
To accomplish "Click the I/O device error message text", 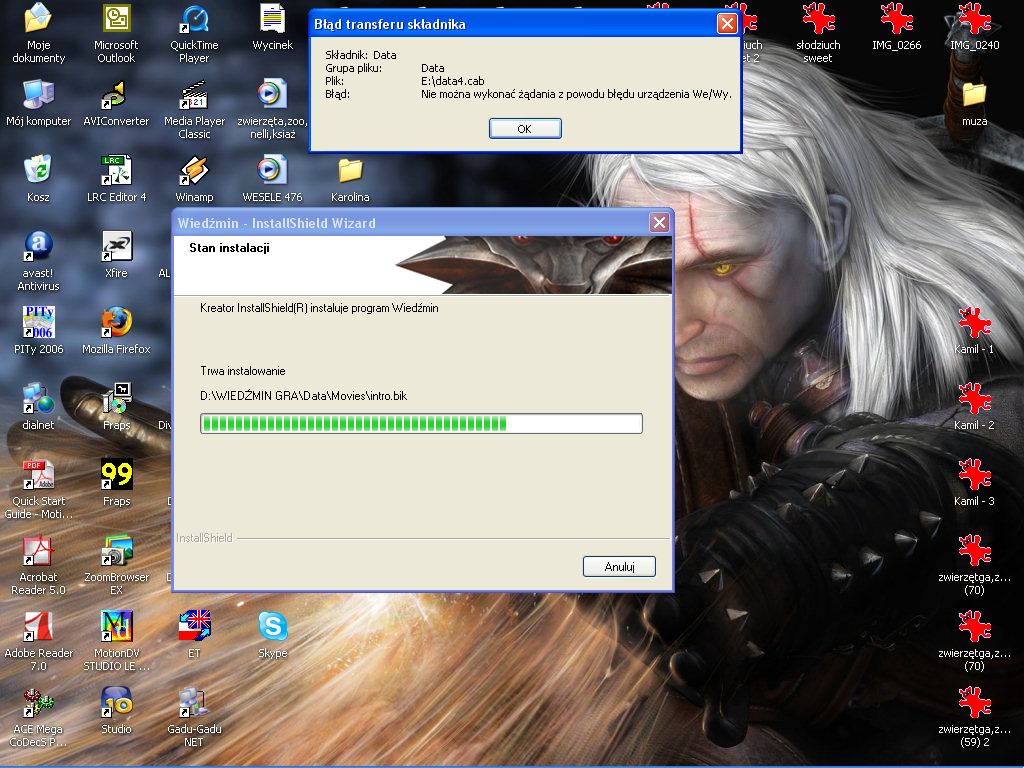I will pos(576,94).
